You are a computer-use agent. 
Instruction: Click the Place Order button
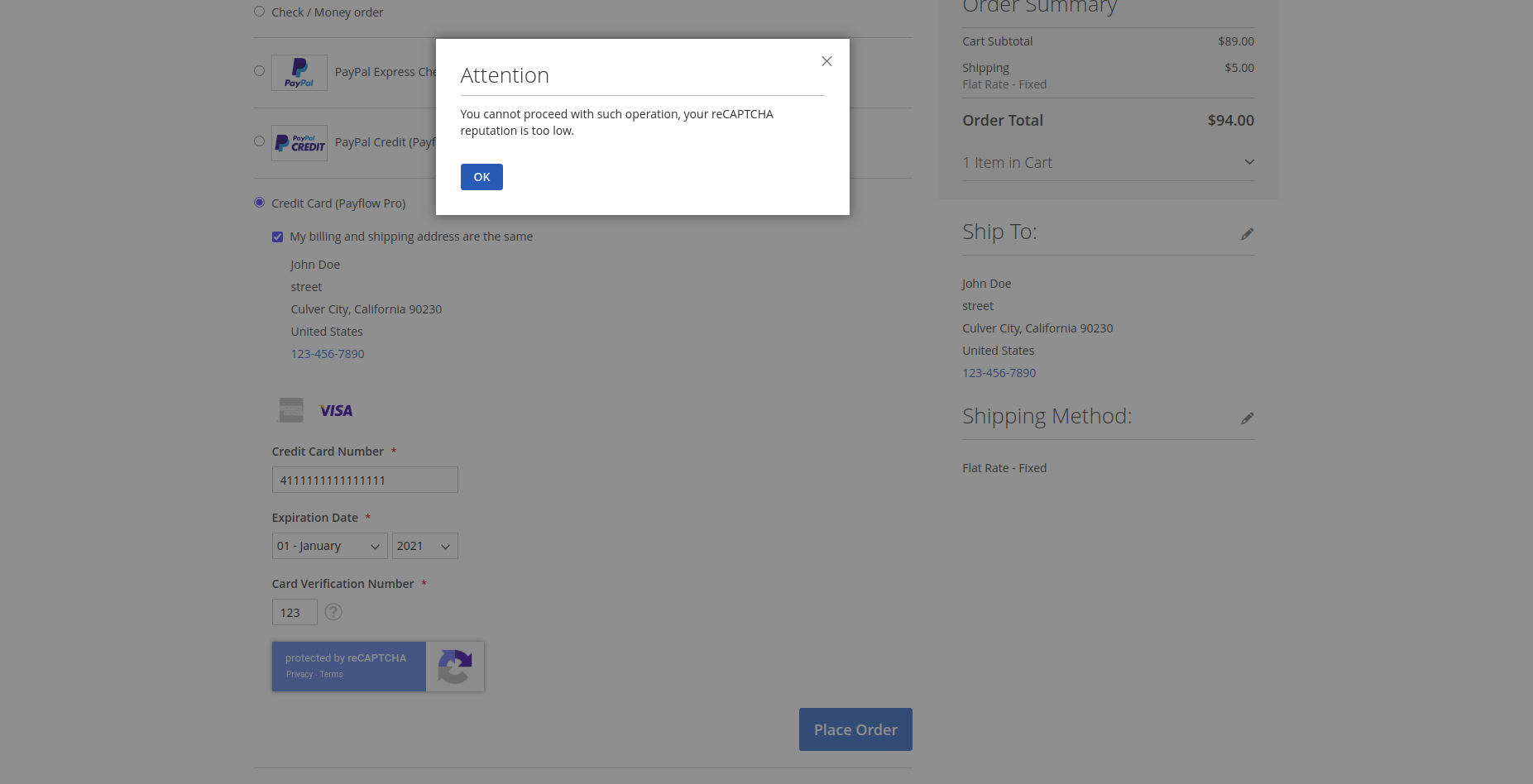click(x=855, y=729)
